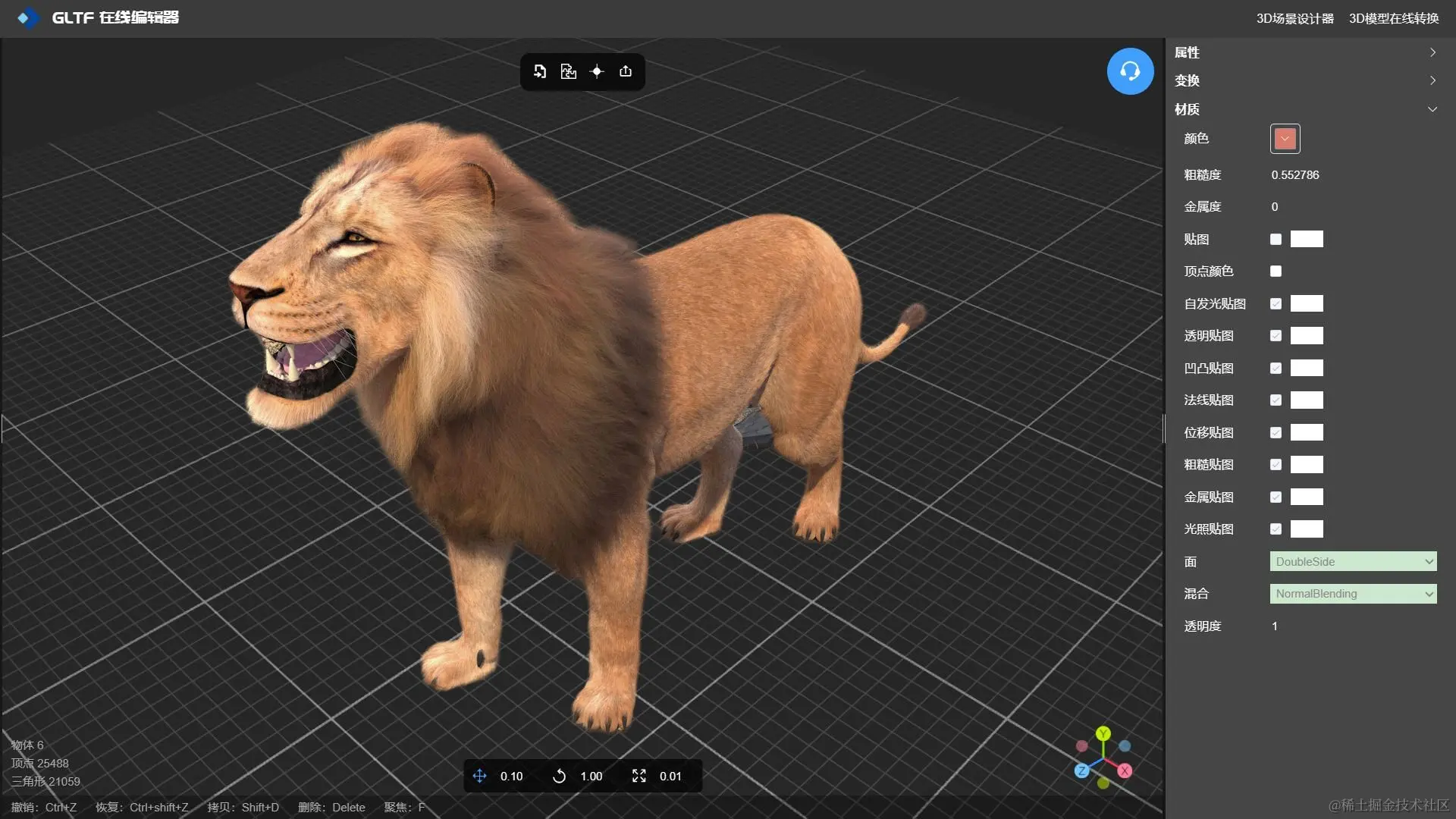Uncheck the 法线贴图 normal map checkbox
Image resolution: width=1456 pixels, height=819 pixels.
pos(1276,400)
